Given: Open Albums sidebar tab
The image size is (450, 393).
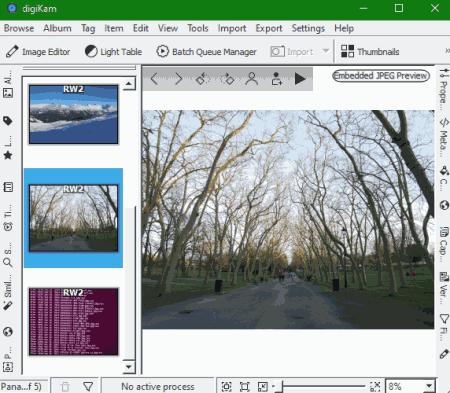Looking at the screenshot, I should tap(8, 84).
